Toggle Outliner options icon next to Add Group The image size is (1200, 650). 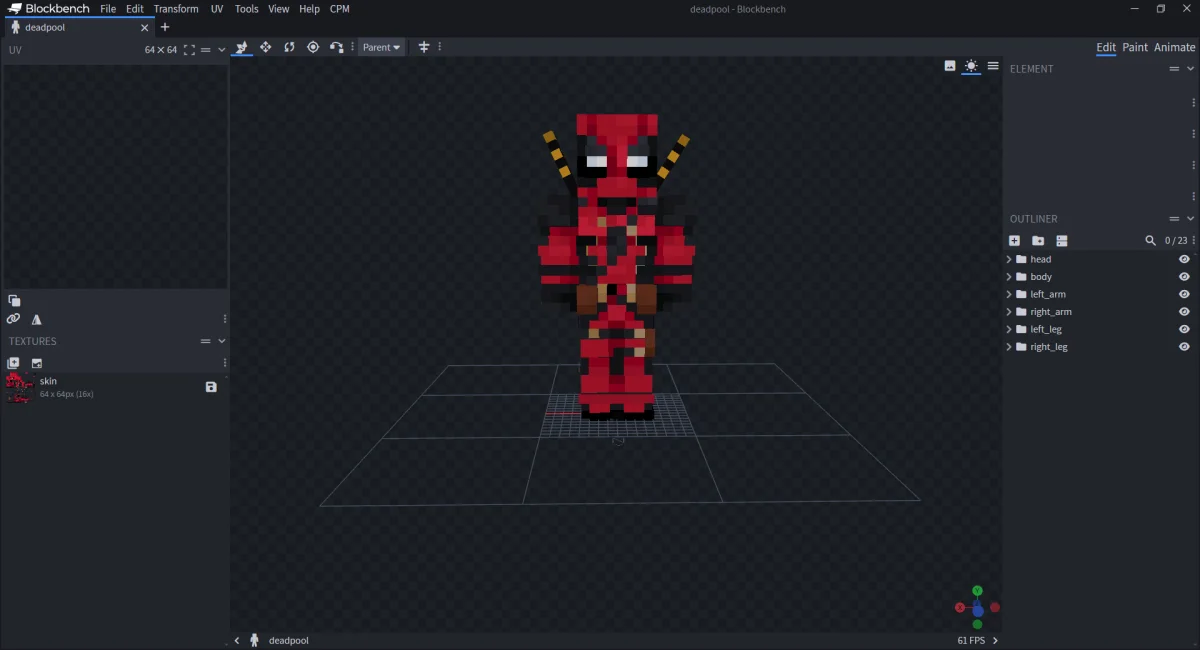click(x=1062, y=241)
